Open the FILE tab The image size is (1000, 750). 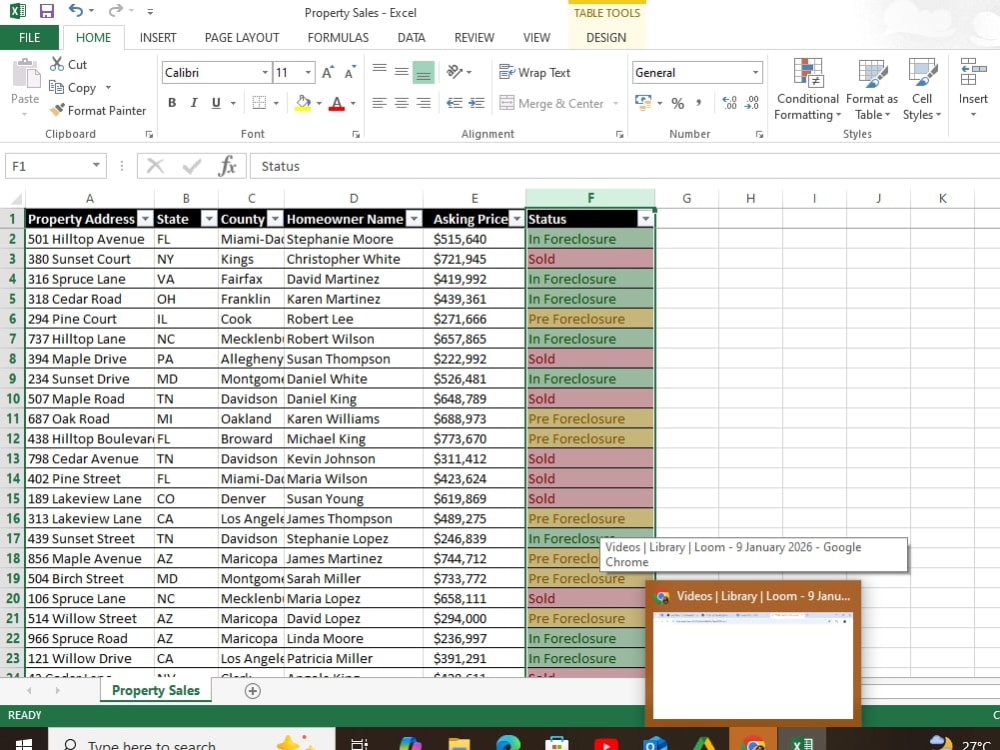pyautogui.click(x=29, y=38)
